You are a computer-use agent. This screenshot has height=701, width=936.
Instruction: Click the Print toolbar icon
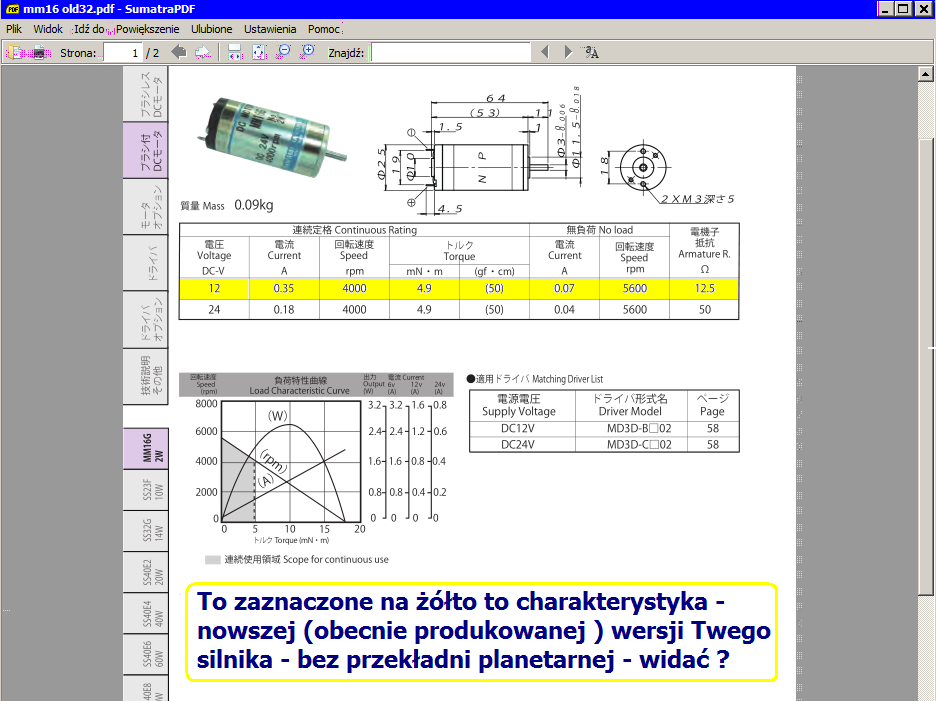coord(41,53)
